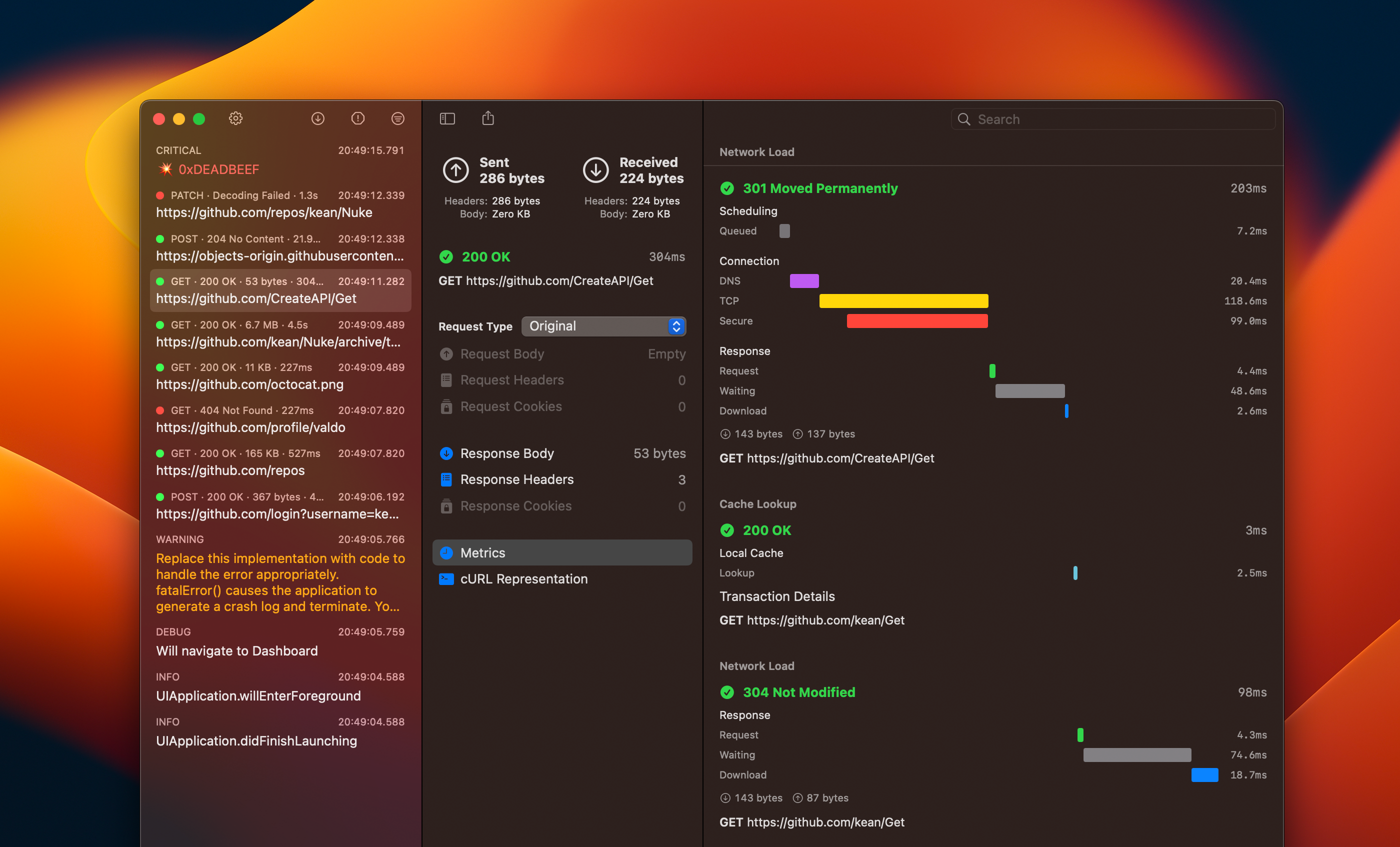Toggle the sidebar panel icon

(x=447, y=118)
